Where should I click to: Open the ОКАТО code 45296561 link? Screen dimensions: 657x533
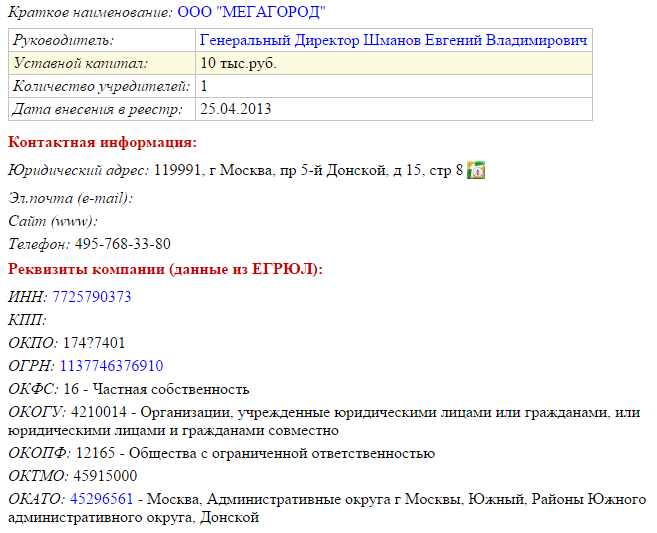(x=101, y=499)
